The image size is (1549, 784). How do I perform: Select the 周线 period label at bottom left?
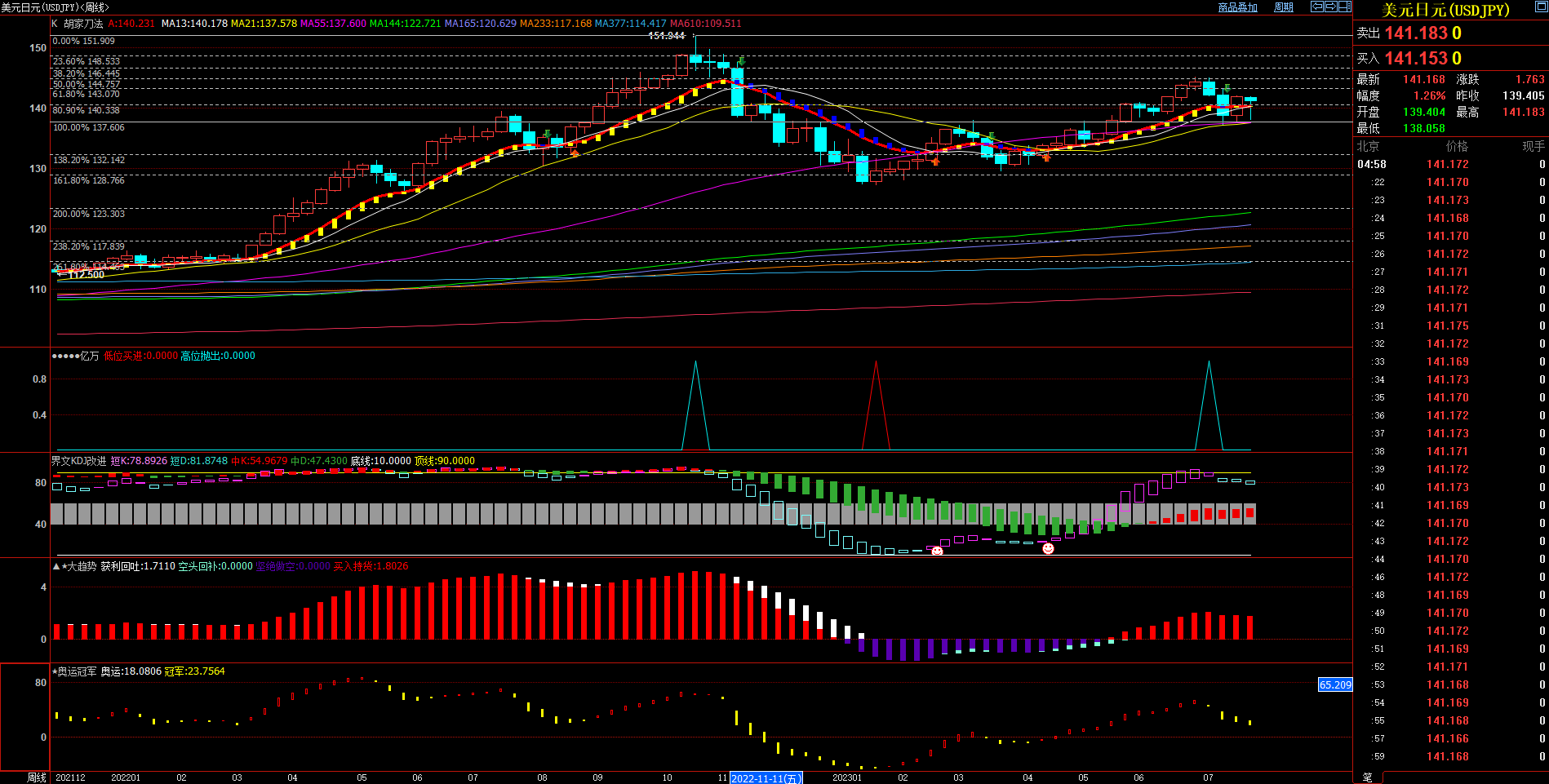36,777
